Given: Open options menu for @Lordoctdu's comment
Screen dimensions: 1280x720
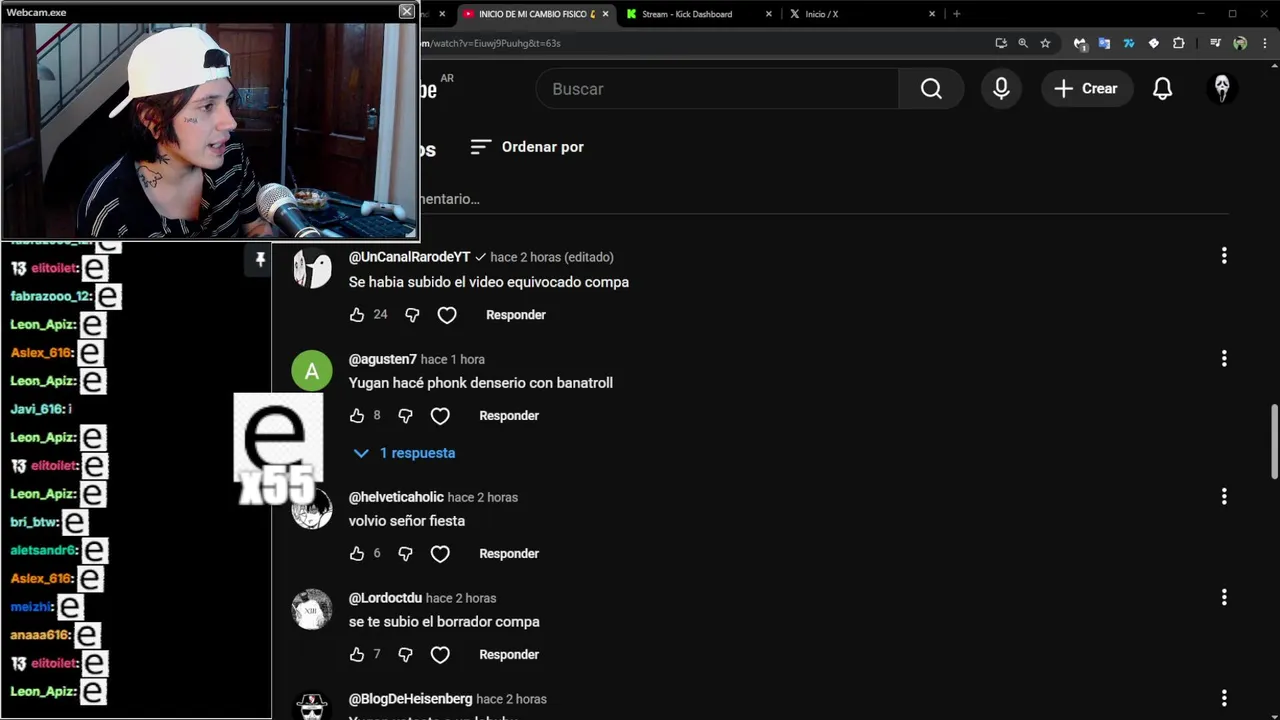Looking at the screenshot, I should (x=1224, y=597).
